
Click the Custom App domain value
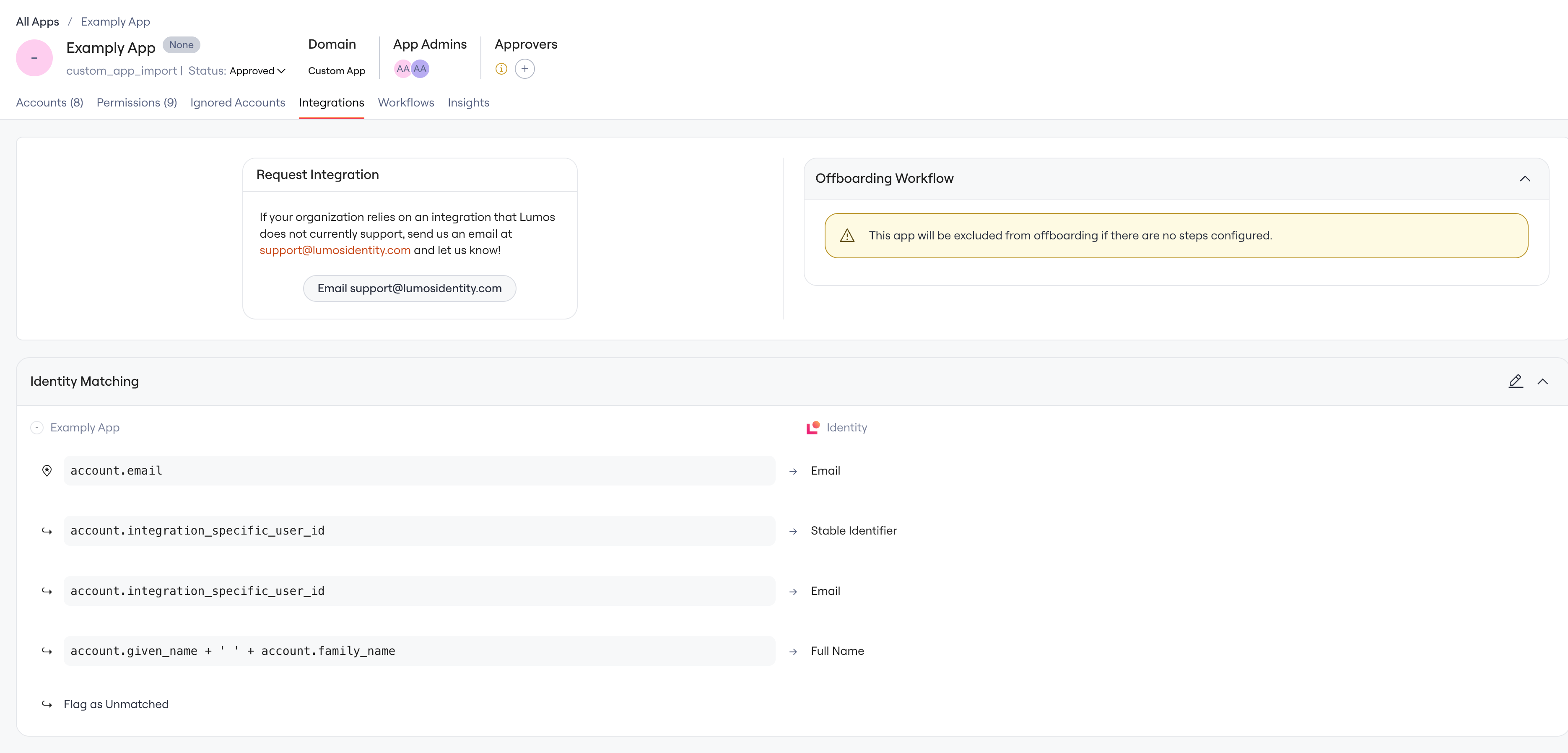click(x=337, y=70)
